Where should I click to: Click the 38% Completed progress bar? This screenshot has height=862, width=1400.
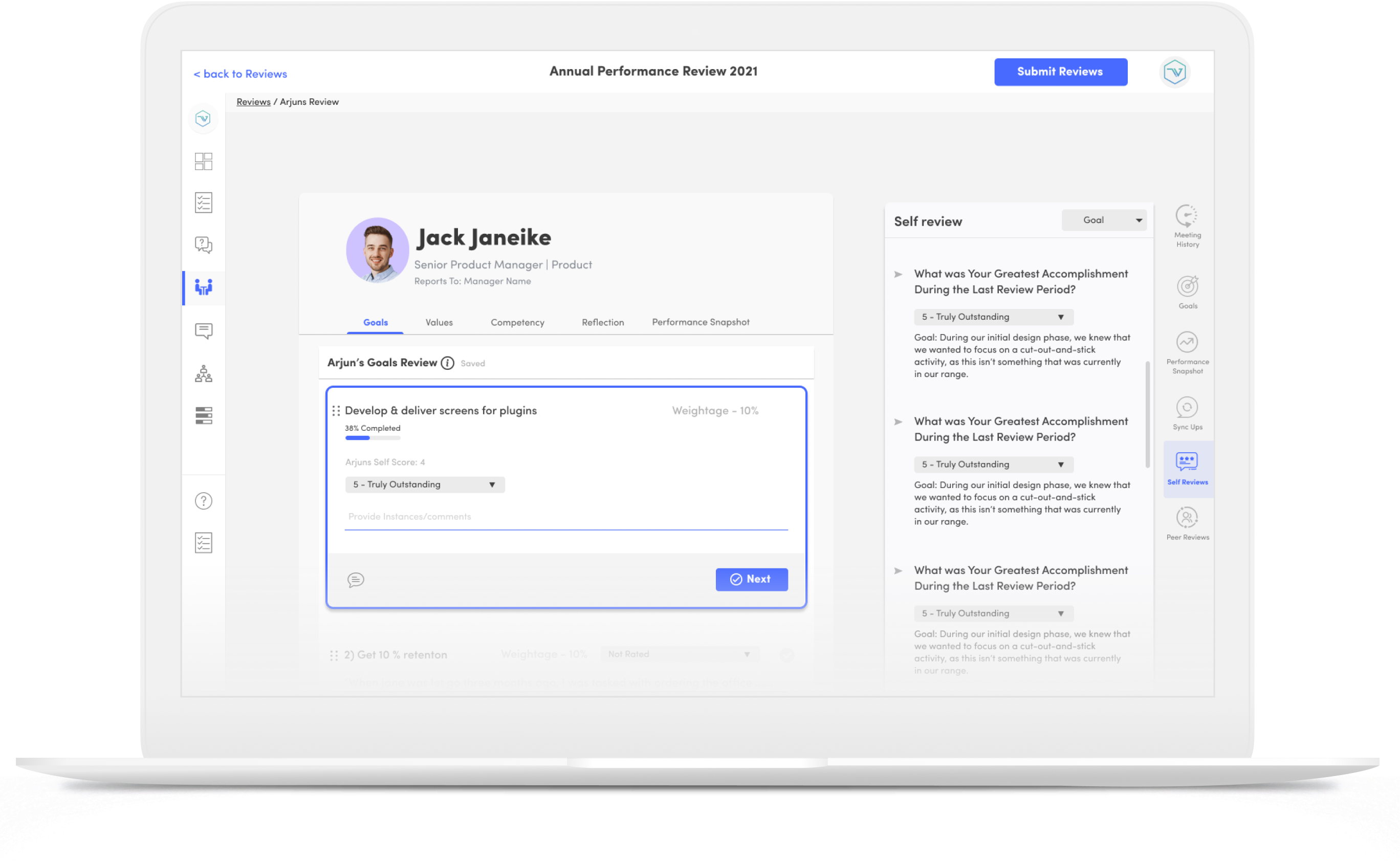[373, 438]
